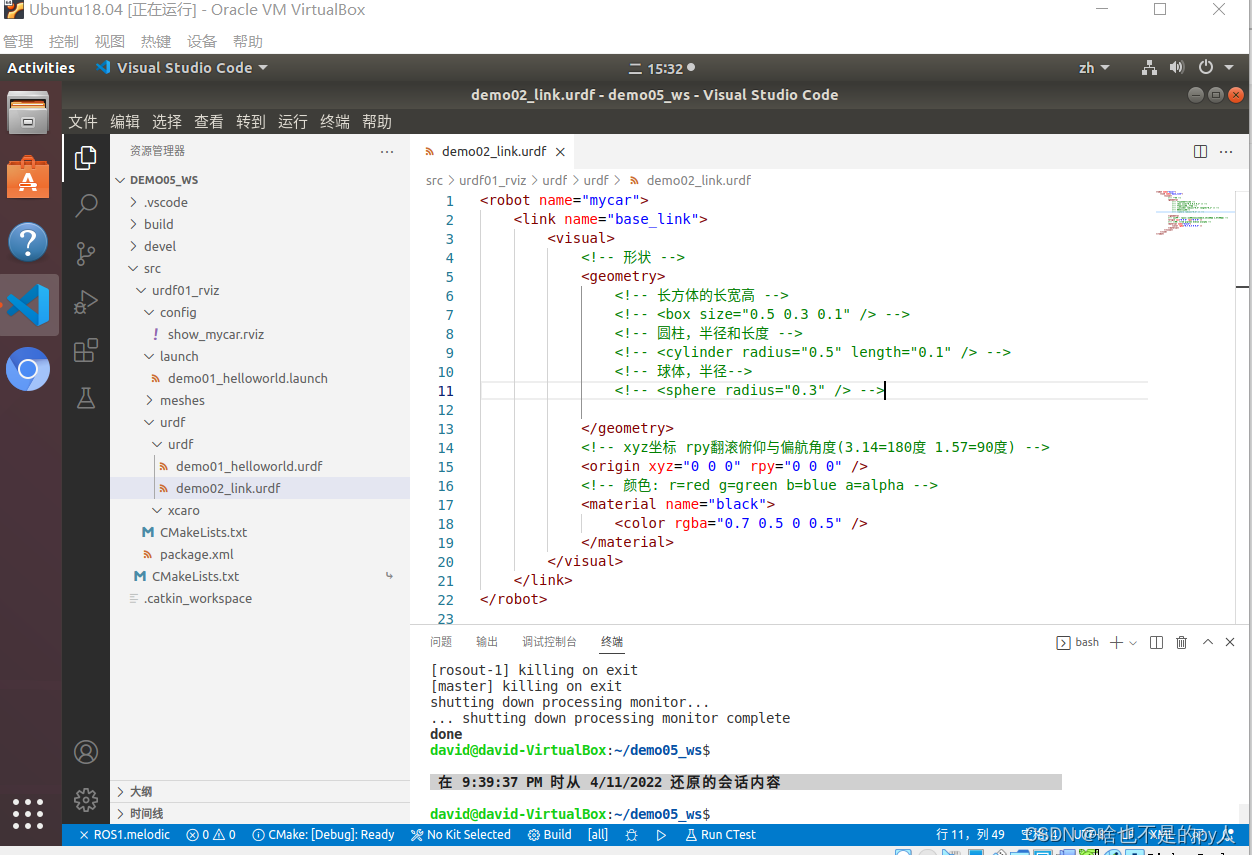Image resolution: width=1252 pixels, height=855 pixels.
Task: Add a new terminal with plus icon
Action: pyautogui.click(x=1117, y=642)
